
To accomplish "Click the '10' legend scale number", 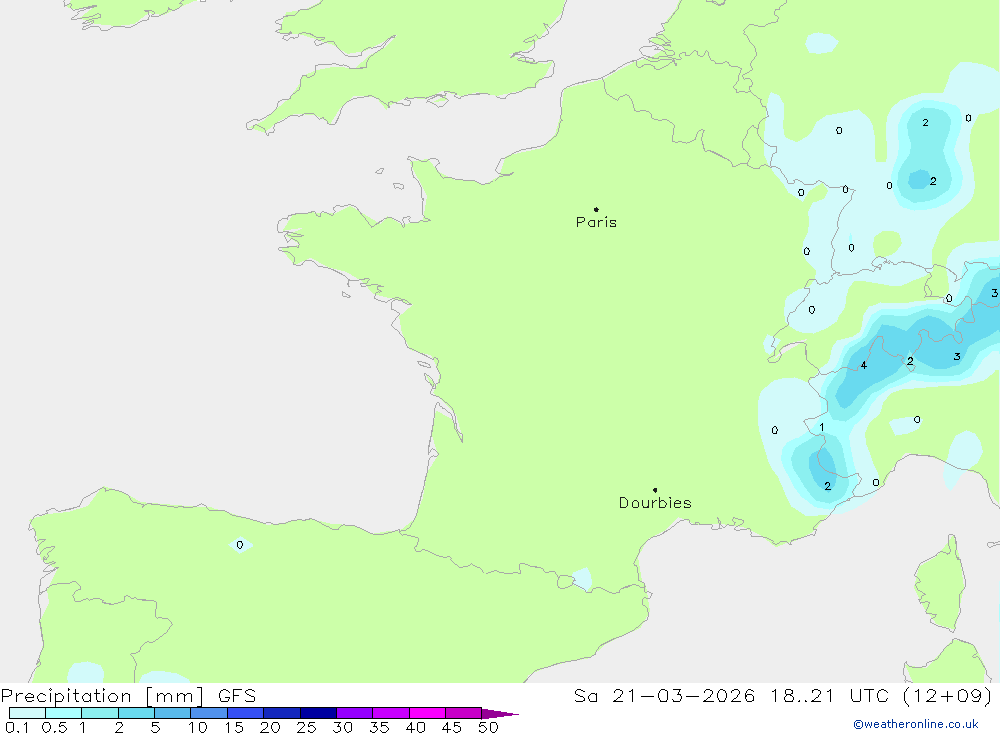I will [x=198, y=727].
